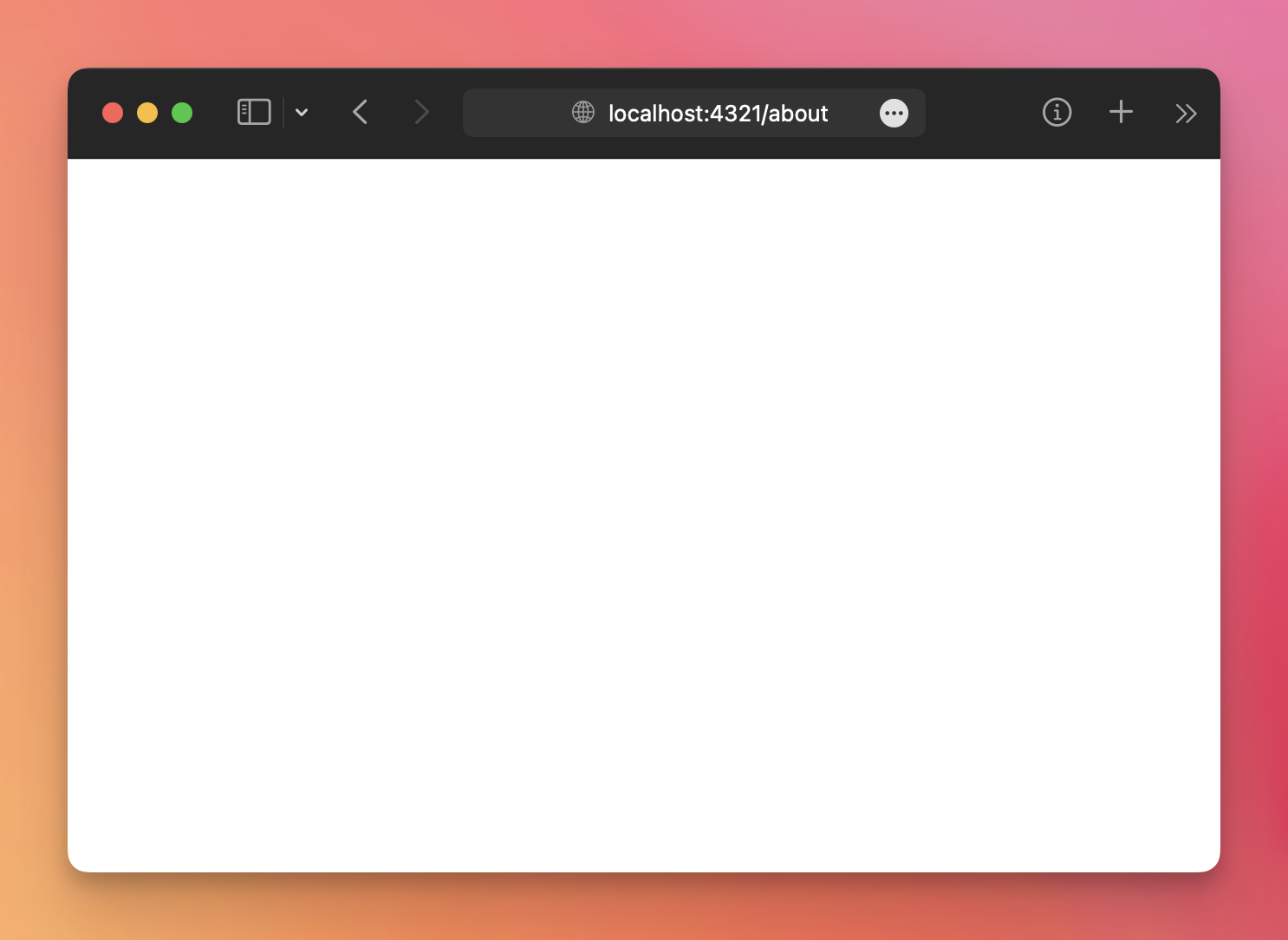Maximize the window using green button

pos(182,113)
